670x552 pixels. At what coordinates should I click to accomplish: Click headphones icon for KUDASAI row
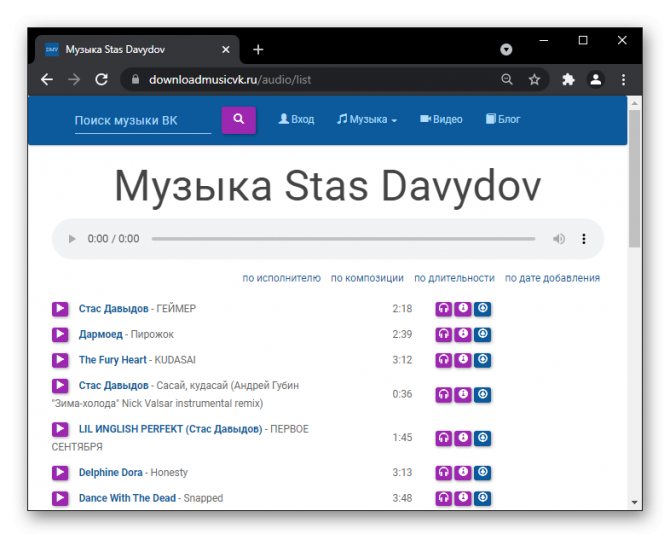point(444,360)
